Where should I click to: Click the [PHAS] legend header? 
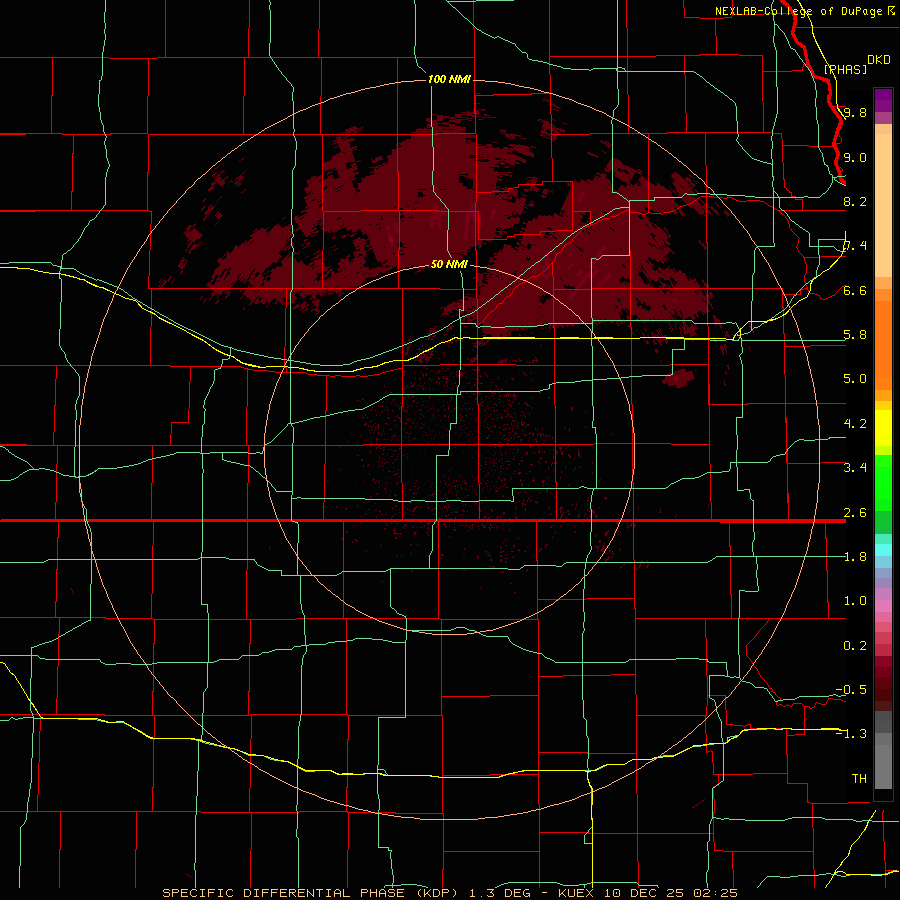click(845, 69)
